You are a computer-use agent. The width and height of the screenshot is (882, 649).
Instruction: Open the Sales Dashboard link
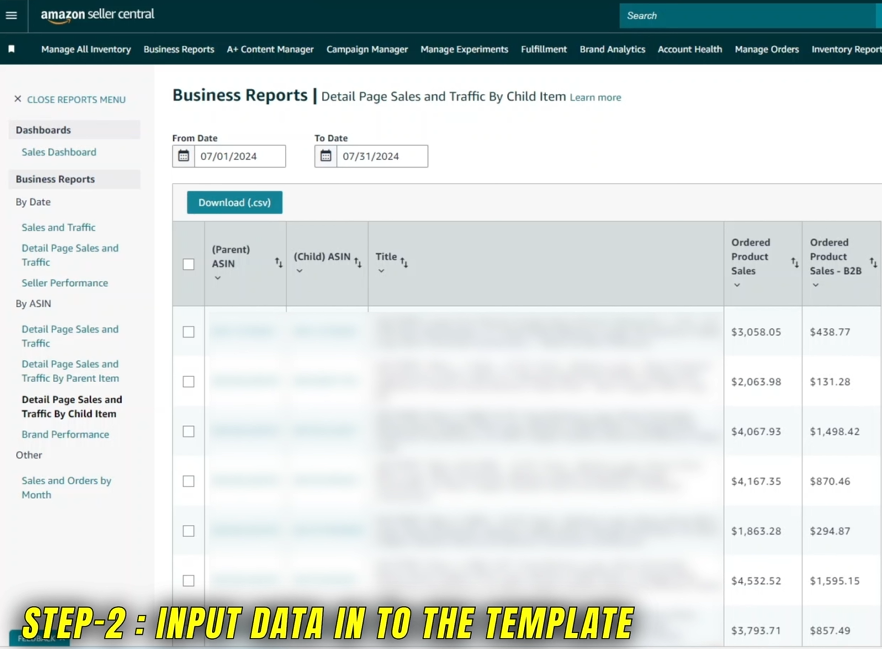click(59, 152)
